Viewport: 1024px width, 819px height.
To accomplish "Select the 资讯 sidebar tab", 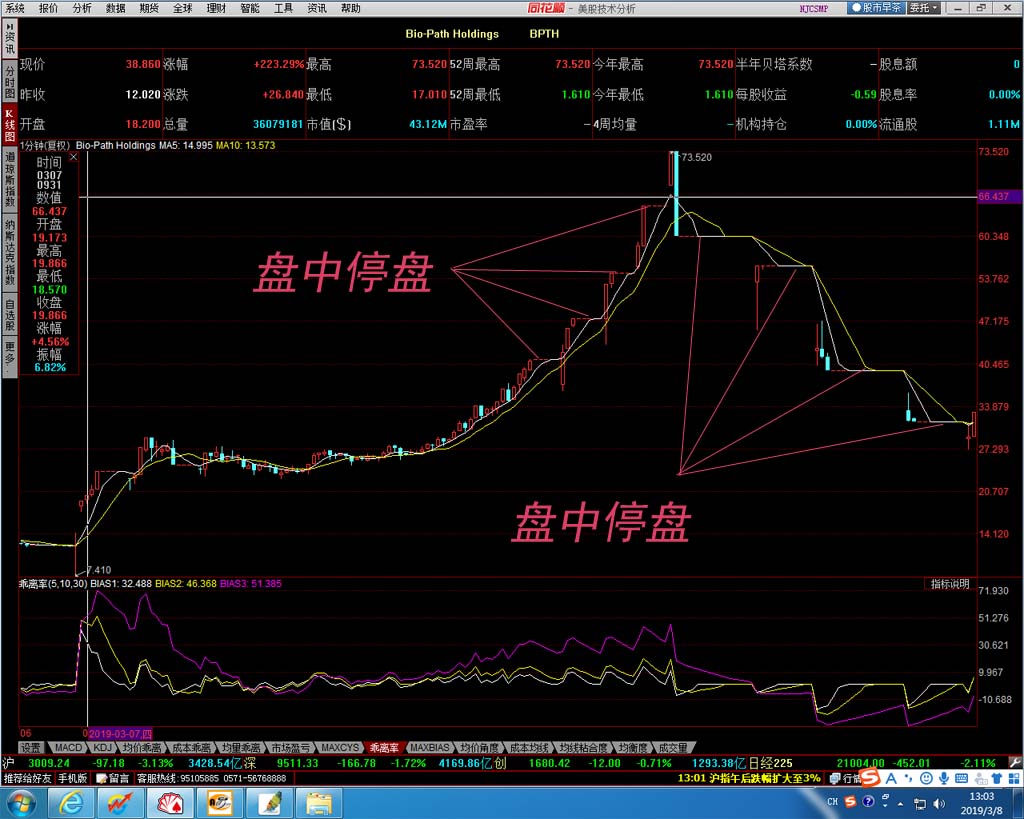I will (x=9, y=40).
